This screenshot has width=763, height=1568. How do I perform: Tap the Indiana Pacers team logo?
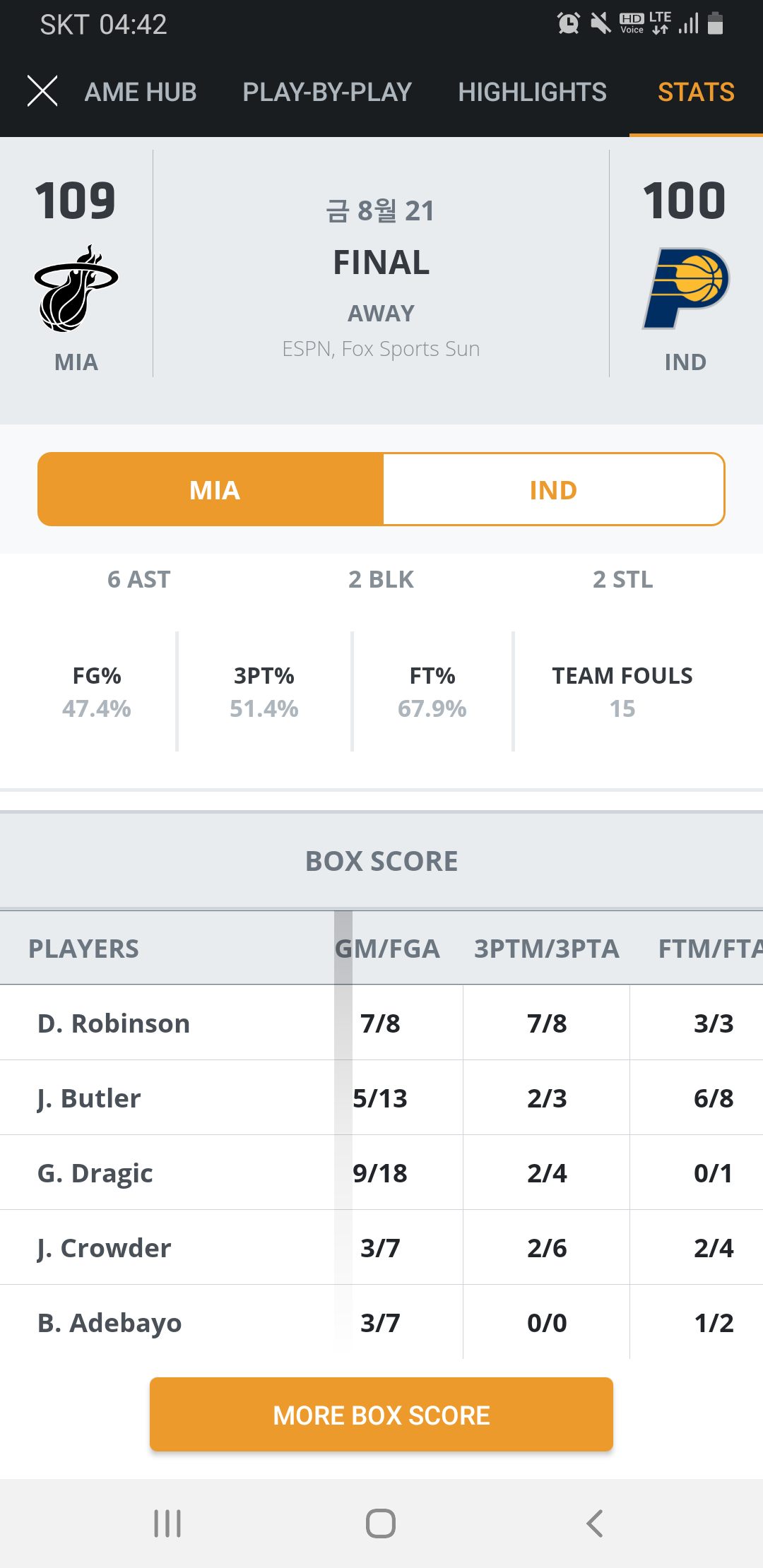685,288
